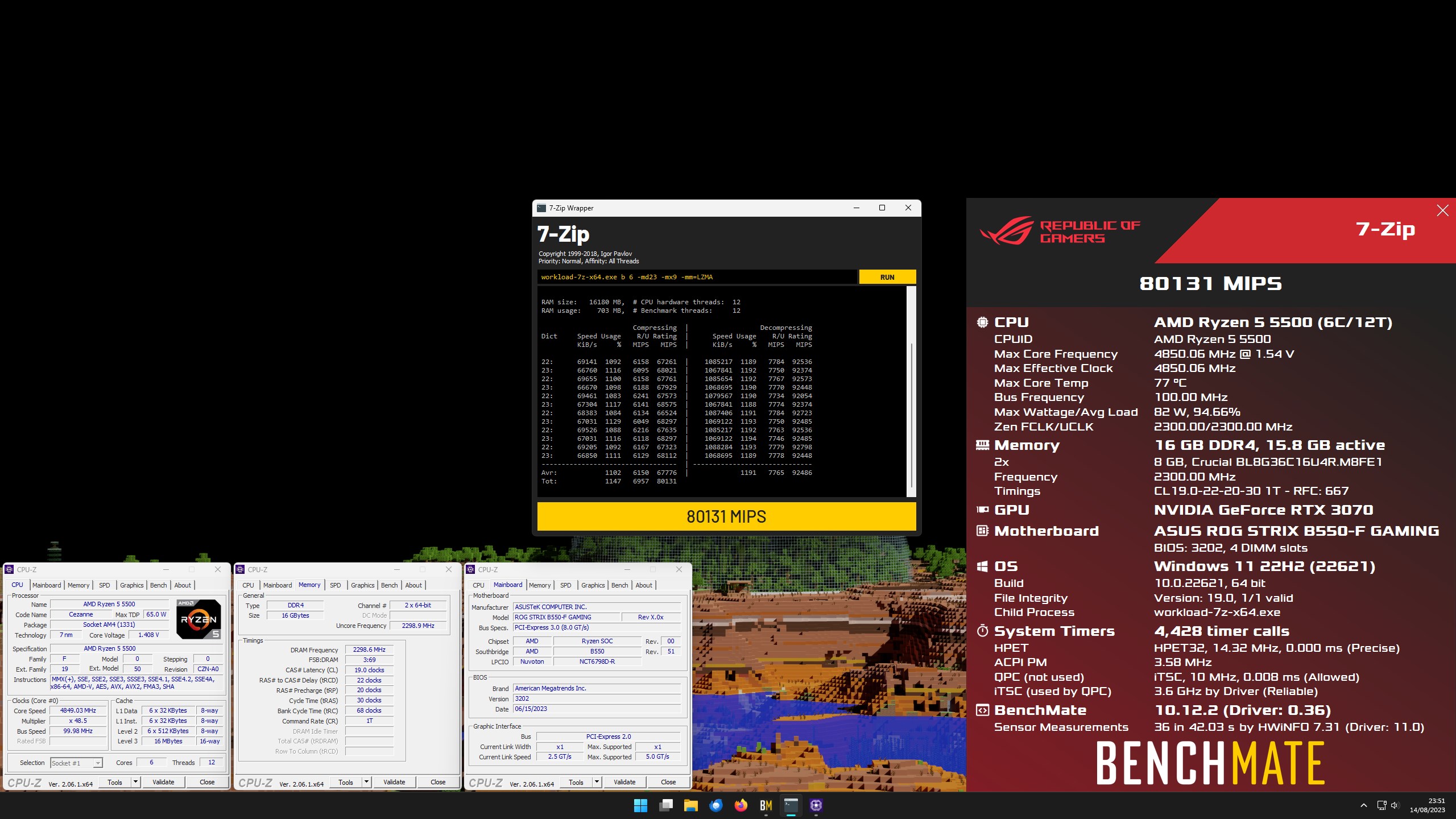This screenshot has height=819, width=1456.
Task: Click the LPCIO chip value NCT6798D-R
Action: [597, 661]
